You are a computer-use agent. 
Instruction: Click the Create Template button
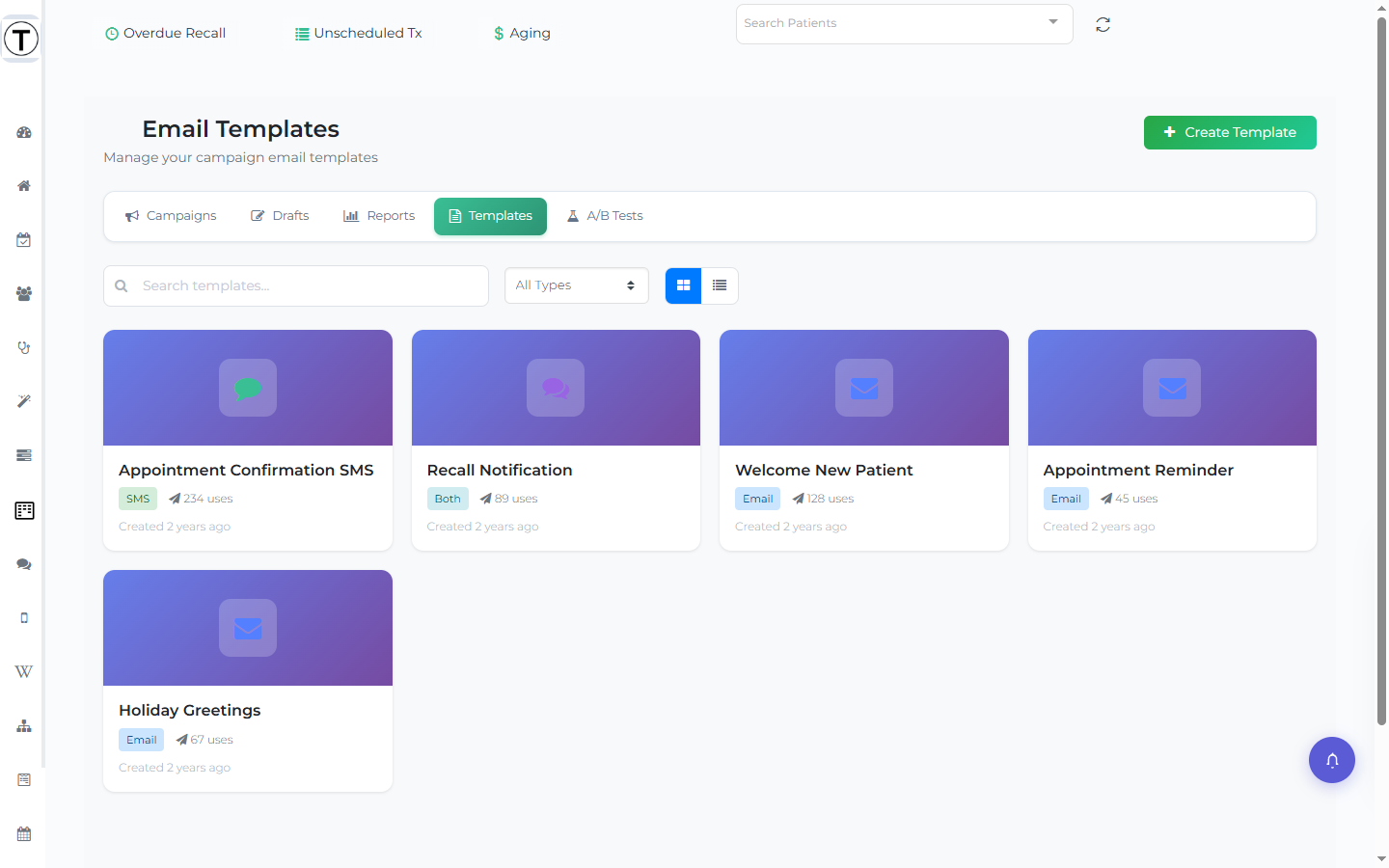(x=1230, y=132)
